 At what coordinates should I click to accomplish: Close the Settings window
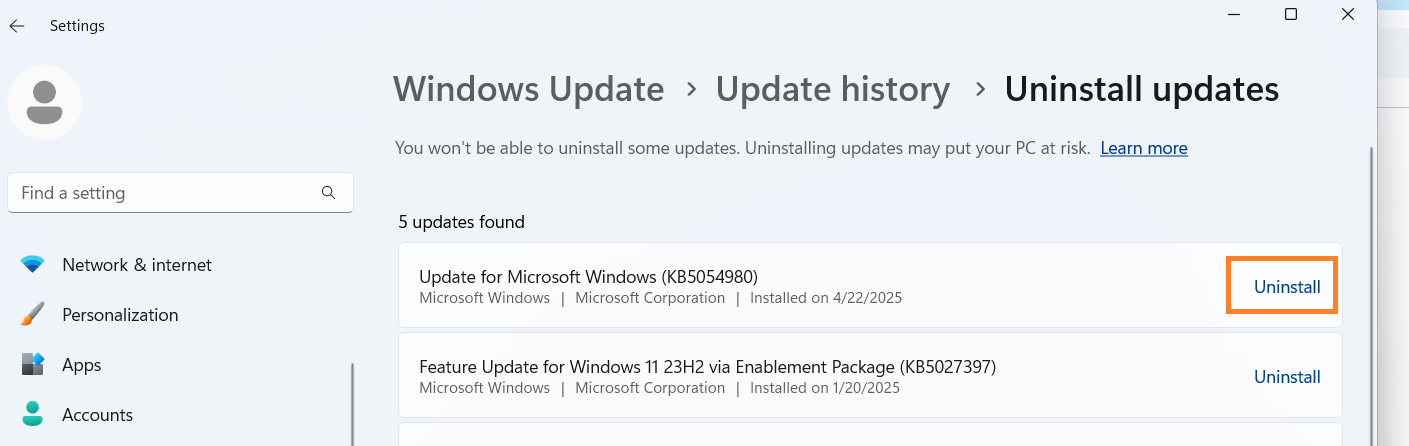pyautogui.click(x=1347, y=14)
